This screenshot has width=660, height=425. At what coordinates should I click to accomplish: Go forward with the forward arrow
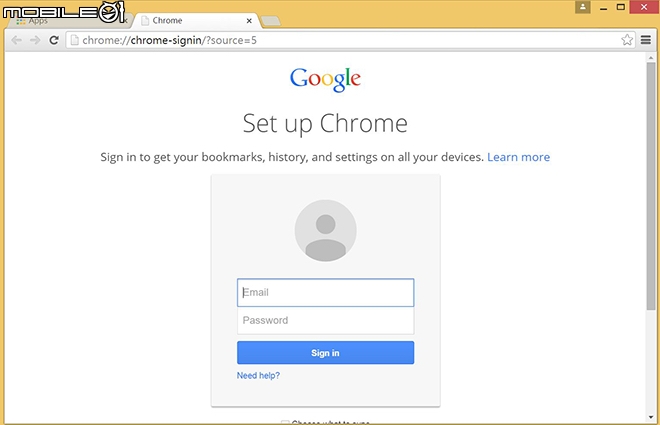[35, 40]
